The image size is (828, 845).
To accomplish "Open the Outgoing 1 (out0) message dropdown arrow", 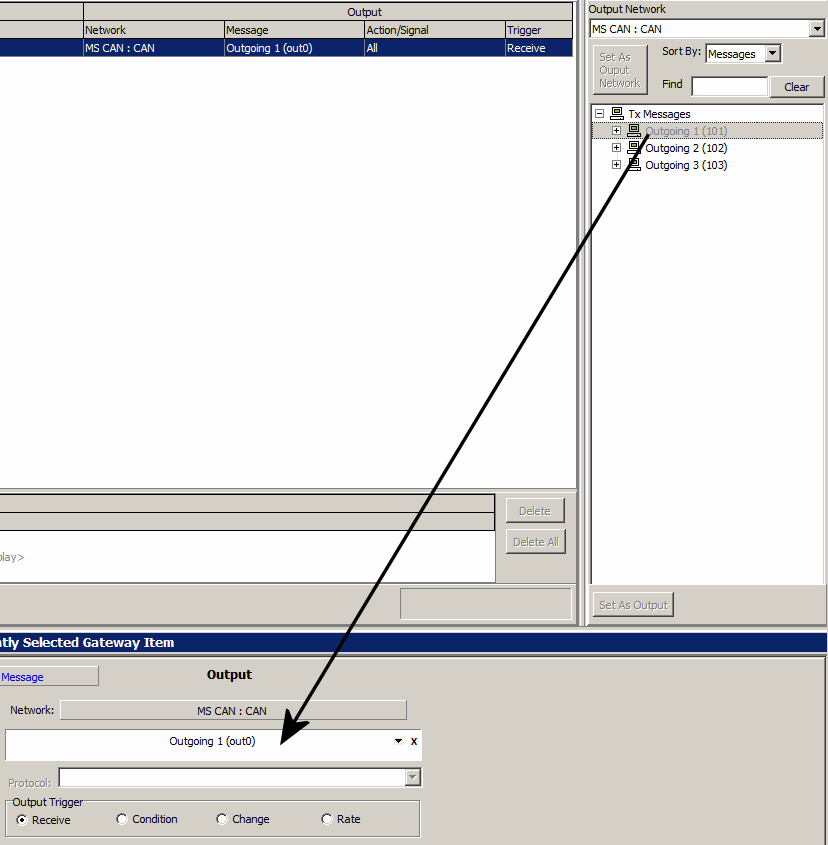I will [x=398, y=742].
